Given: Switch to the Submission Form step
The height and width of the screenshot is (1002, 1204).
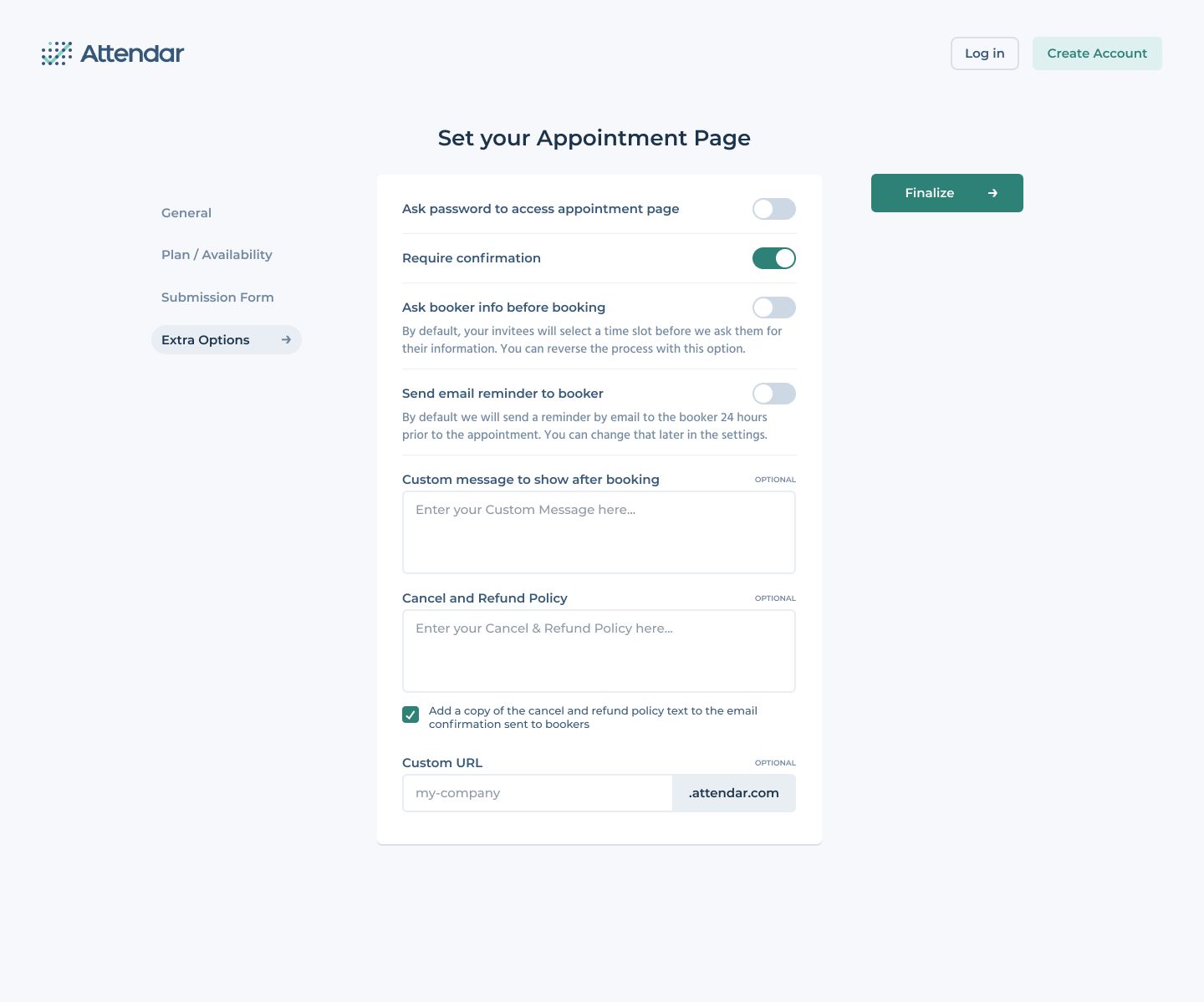Looking at the screenshot, I should click(217, 298).
